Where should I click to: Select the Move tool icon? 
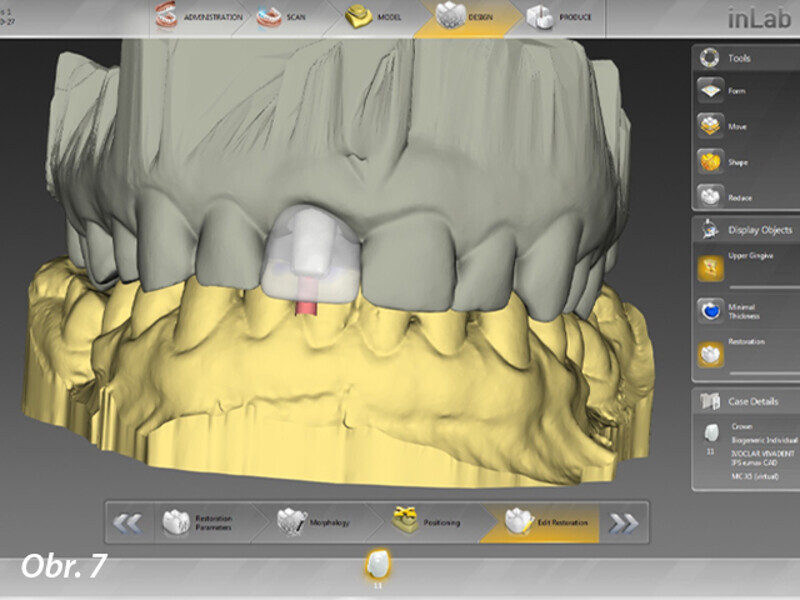tap(709, 127)
